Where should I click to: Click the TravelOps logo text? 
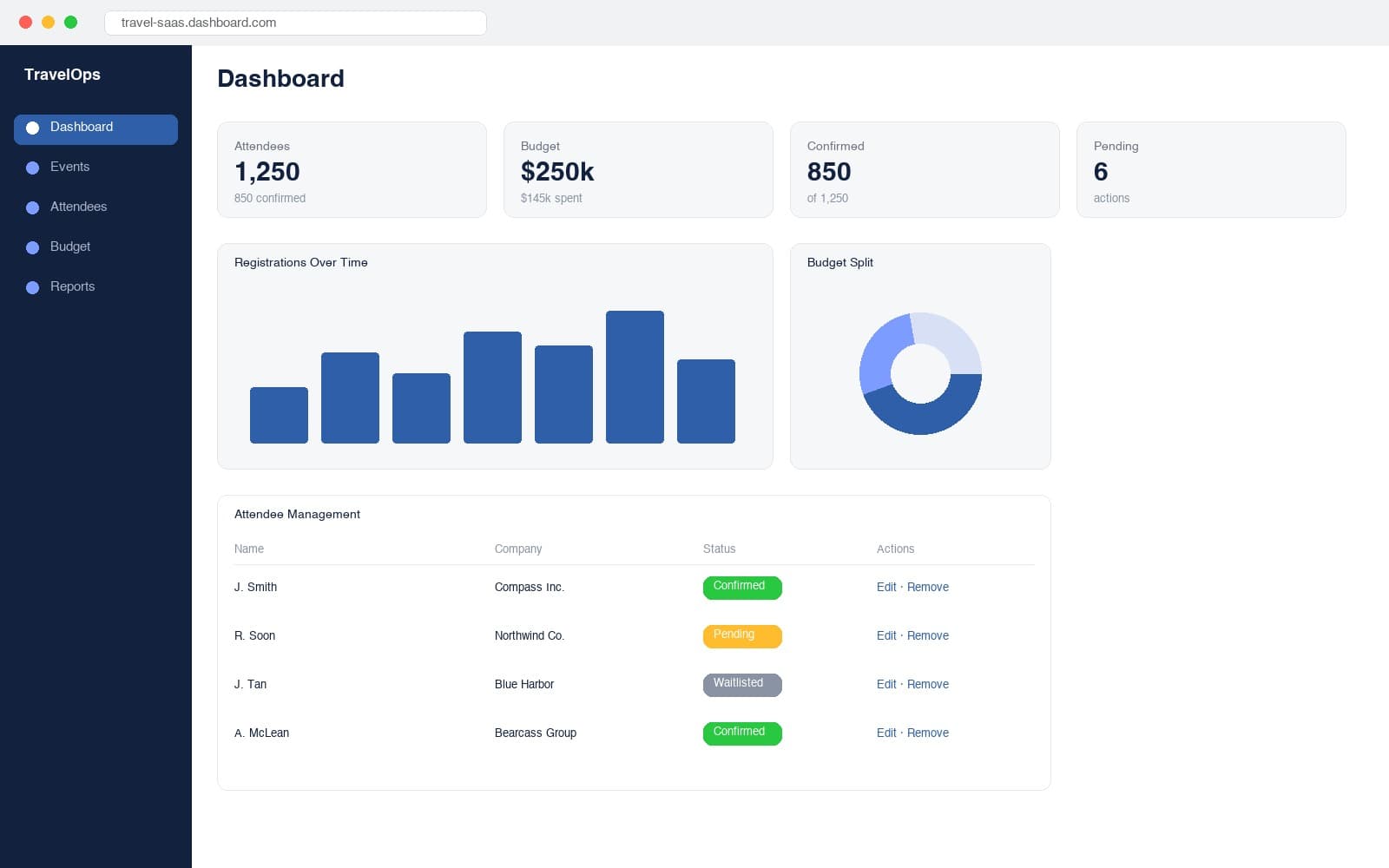(63, 75)
